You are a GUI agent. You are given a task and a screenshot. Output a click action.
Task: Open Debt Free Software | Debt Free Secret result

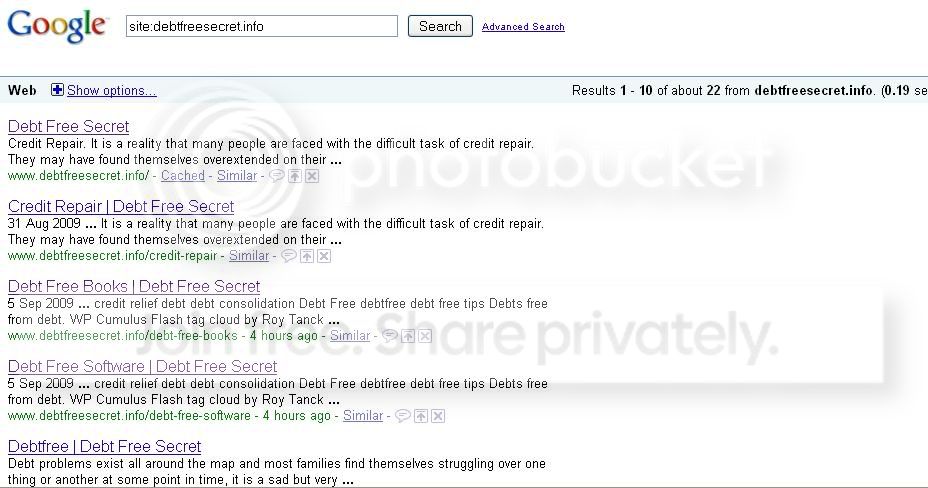[143, 366]
